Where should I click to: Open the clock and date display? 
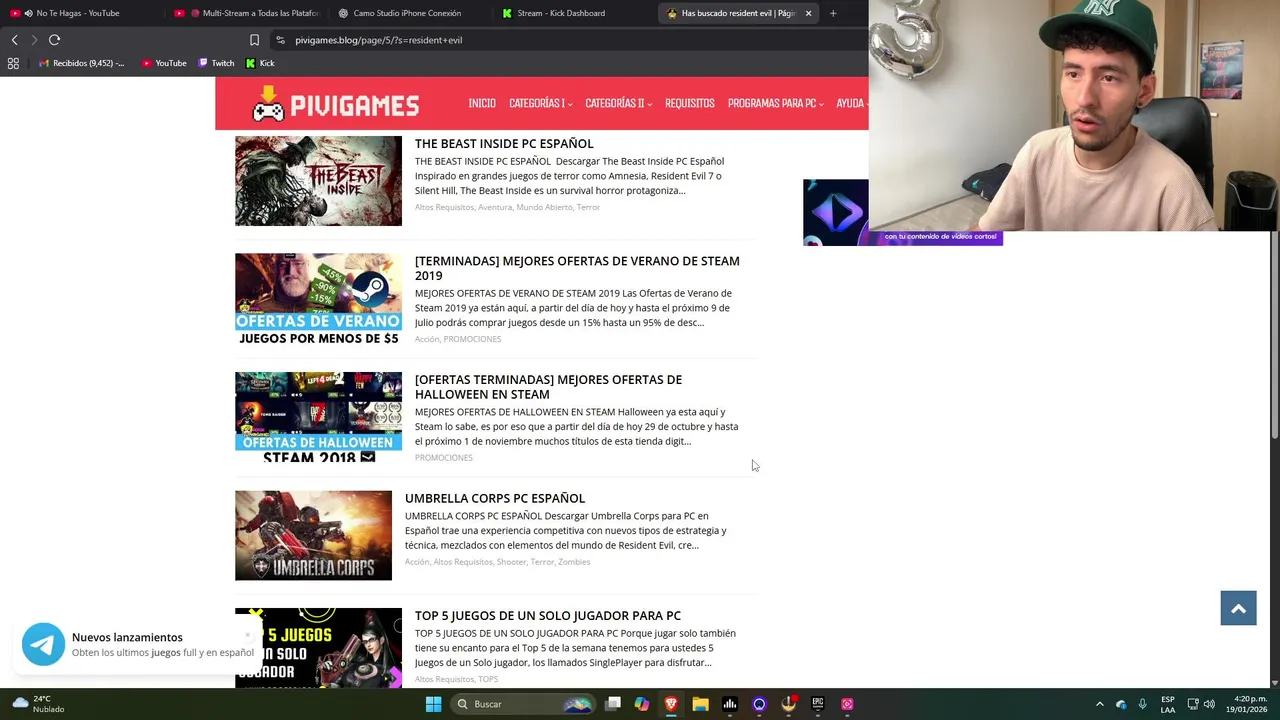pos(1247,704)
